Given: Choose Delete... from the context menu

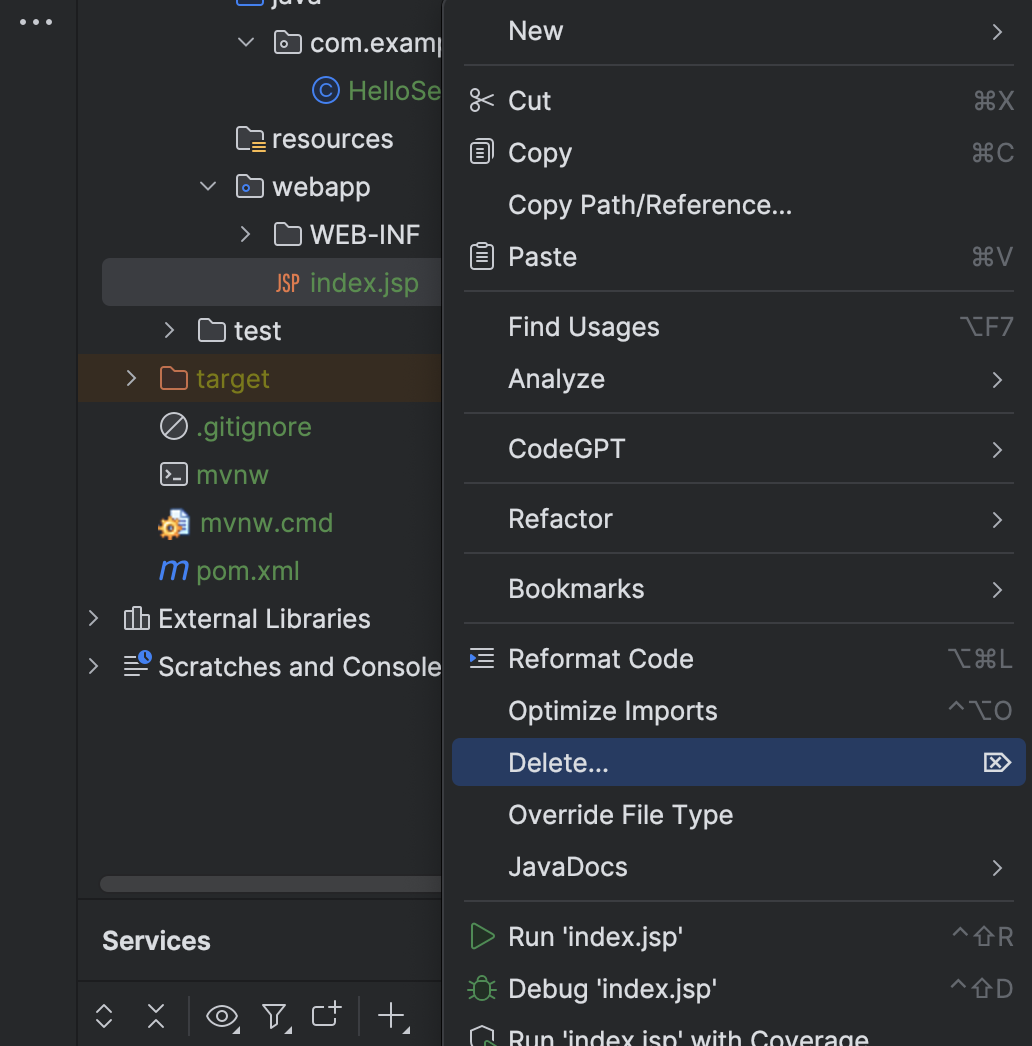Looking at the screenshot, I should [x=558, y=762].
